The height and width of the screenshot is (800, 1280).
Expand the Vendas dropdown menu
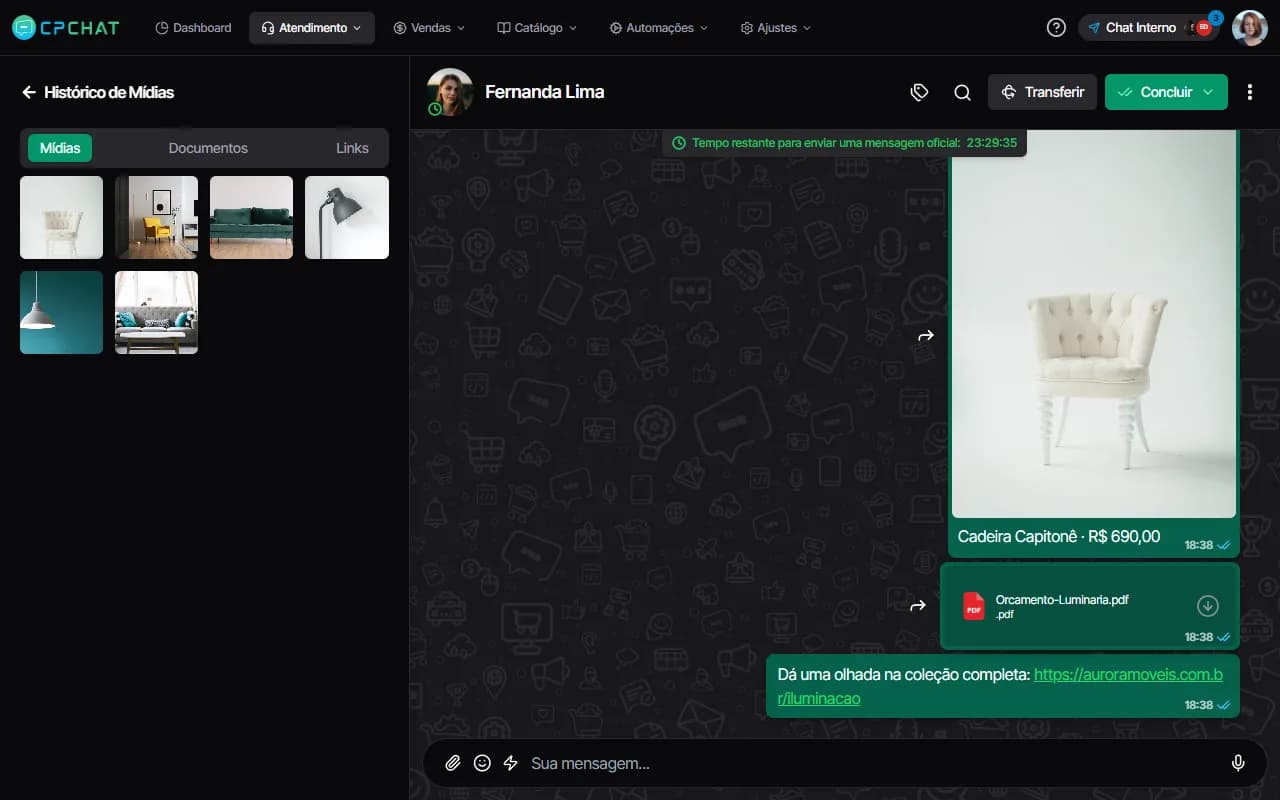[430, 28]
